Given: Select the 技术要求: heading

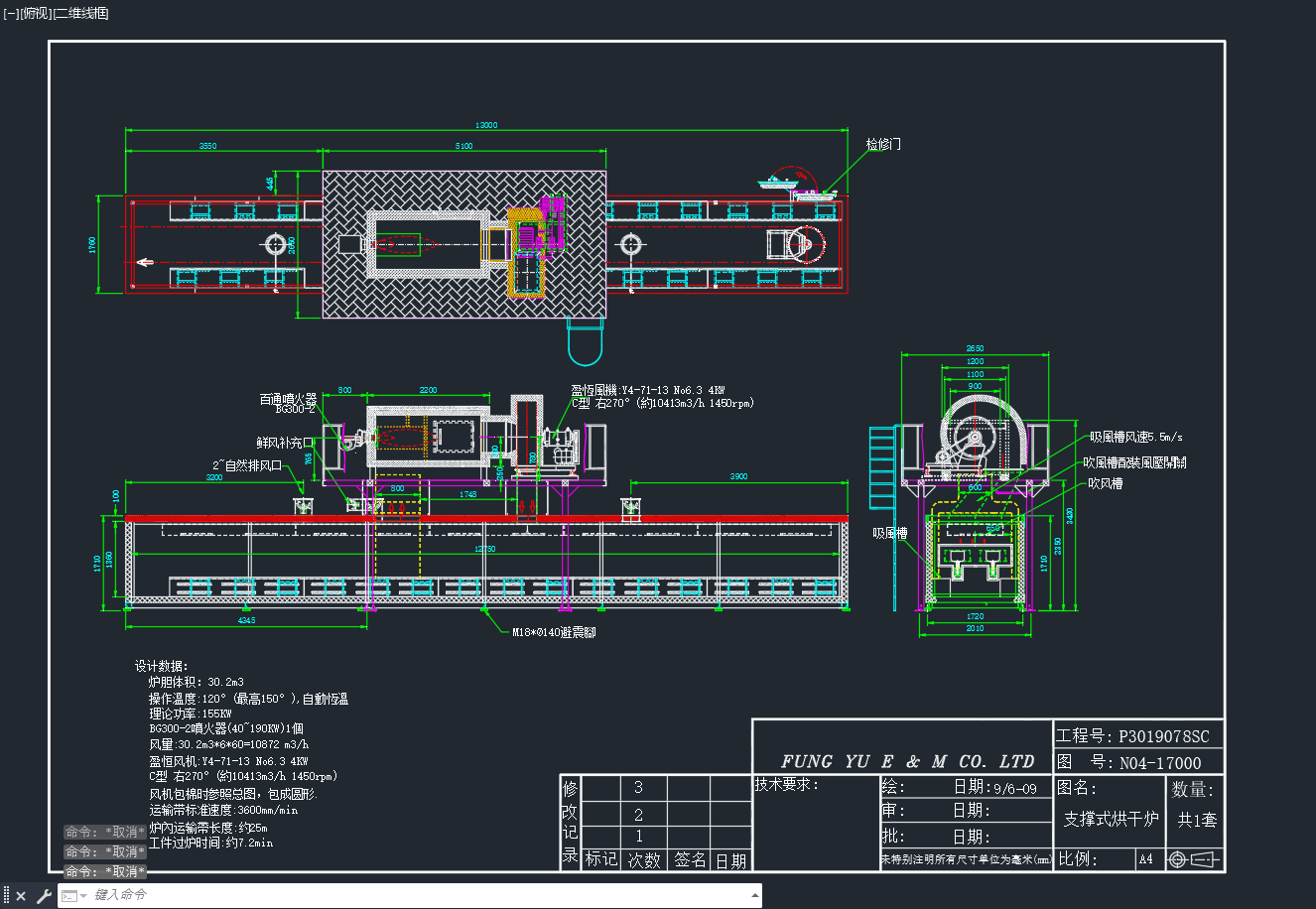Looking at the screenshot, I should point(787,784).
